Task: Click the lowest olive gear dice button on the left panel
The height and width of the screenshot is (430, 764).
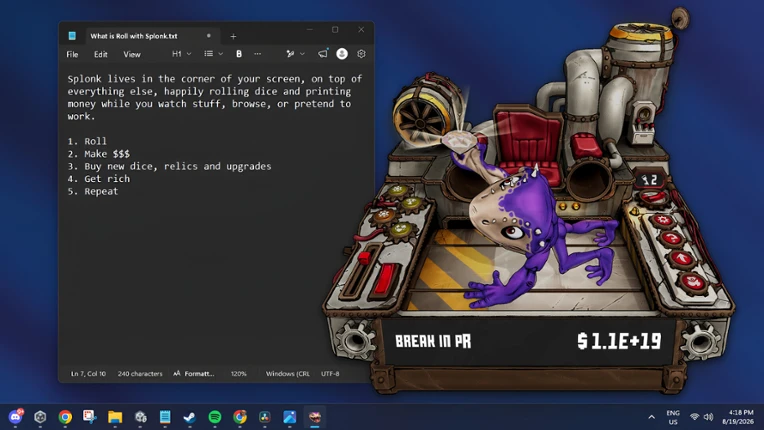Action: (x=401, y=229)
